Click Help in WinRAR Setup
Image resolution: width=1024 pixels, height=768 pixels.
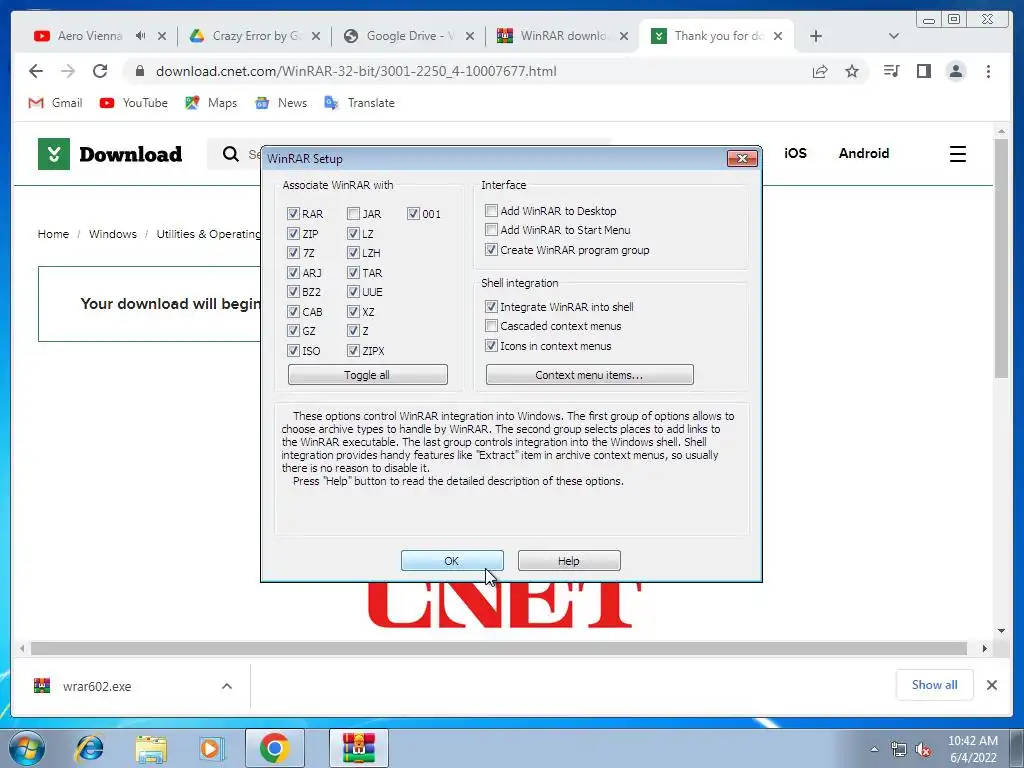click(569, 560)
